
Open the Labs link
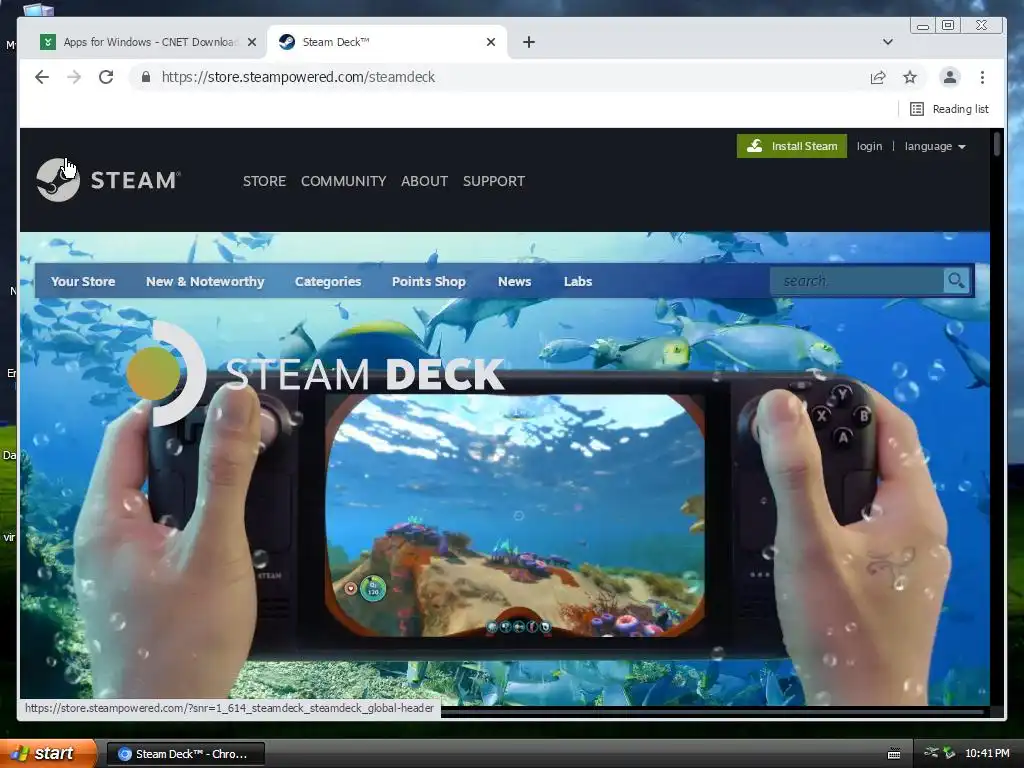(x=578, y=281)
